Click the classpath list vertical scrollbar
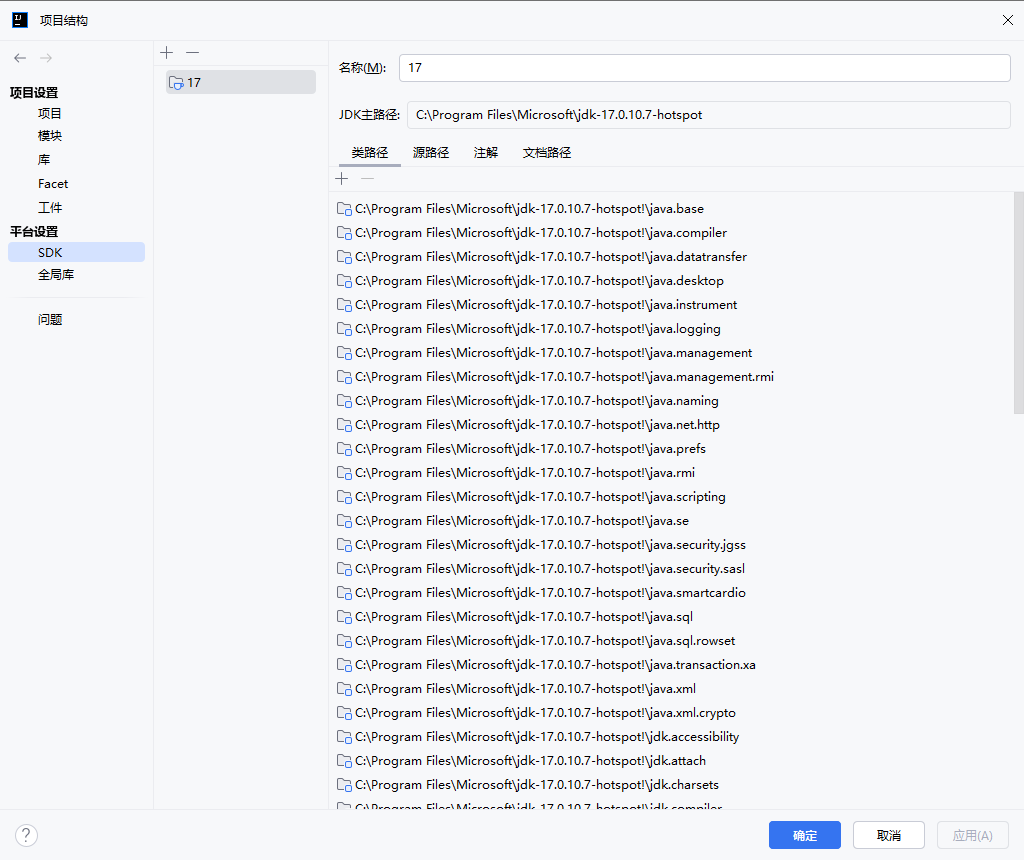 (1019, 303)
